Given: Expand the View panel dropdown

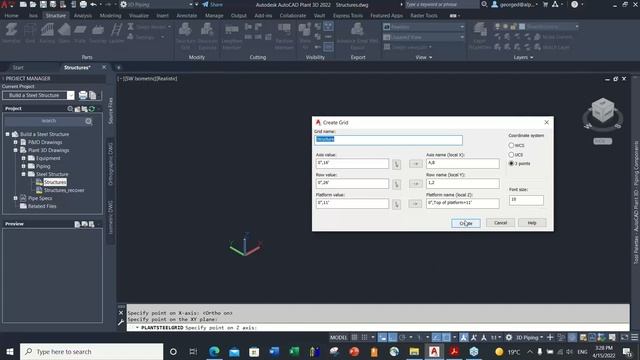Looking at the screenshot, I should [x=424, y=58].
